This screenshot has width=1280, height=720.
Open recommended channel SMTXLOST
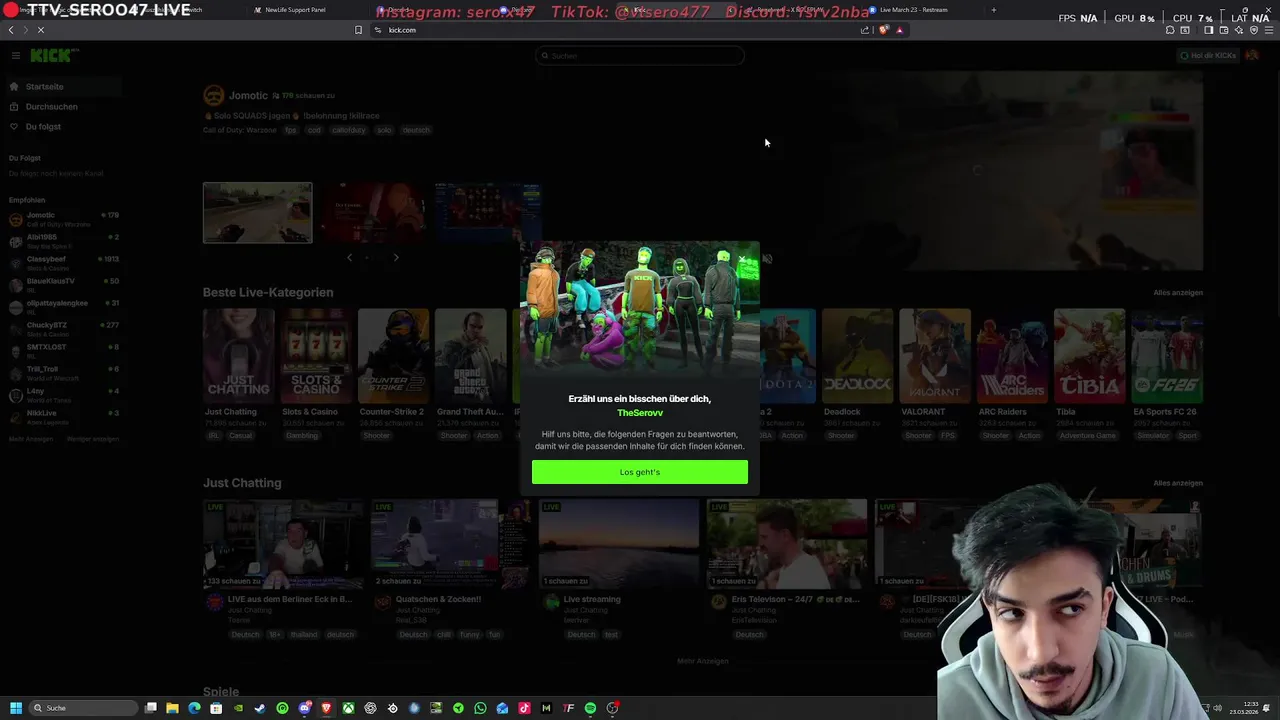pos(64,351)
